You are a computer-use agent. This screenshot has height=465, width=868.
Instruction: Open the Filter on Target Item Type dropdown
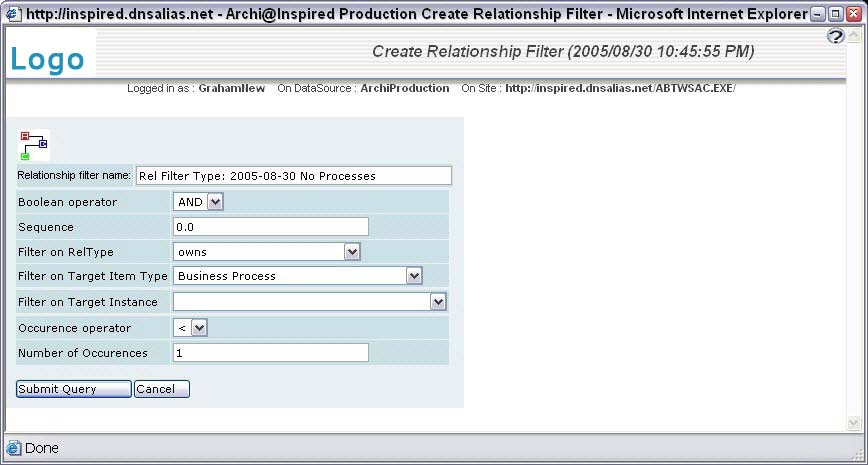coord(414,276)
